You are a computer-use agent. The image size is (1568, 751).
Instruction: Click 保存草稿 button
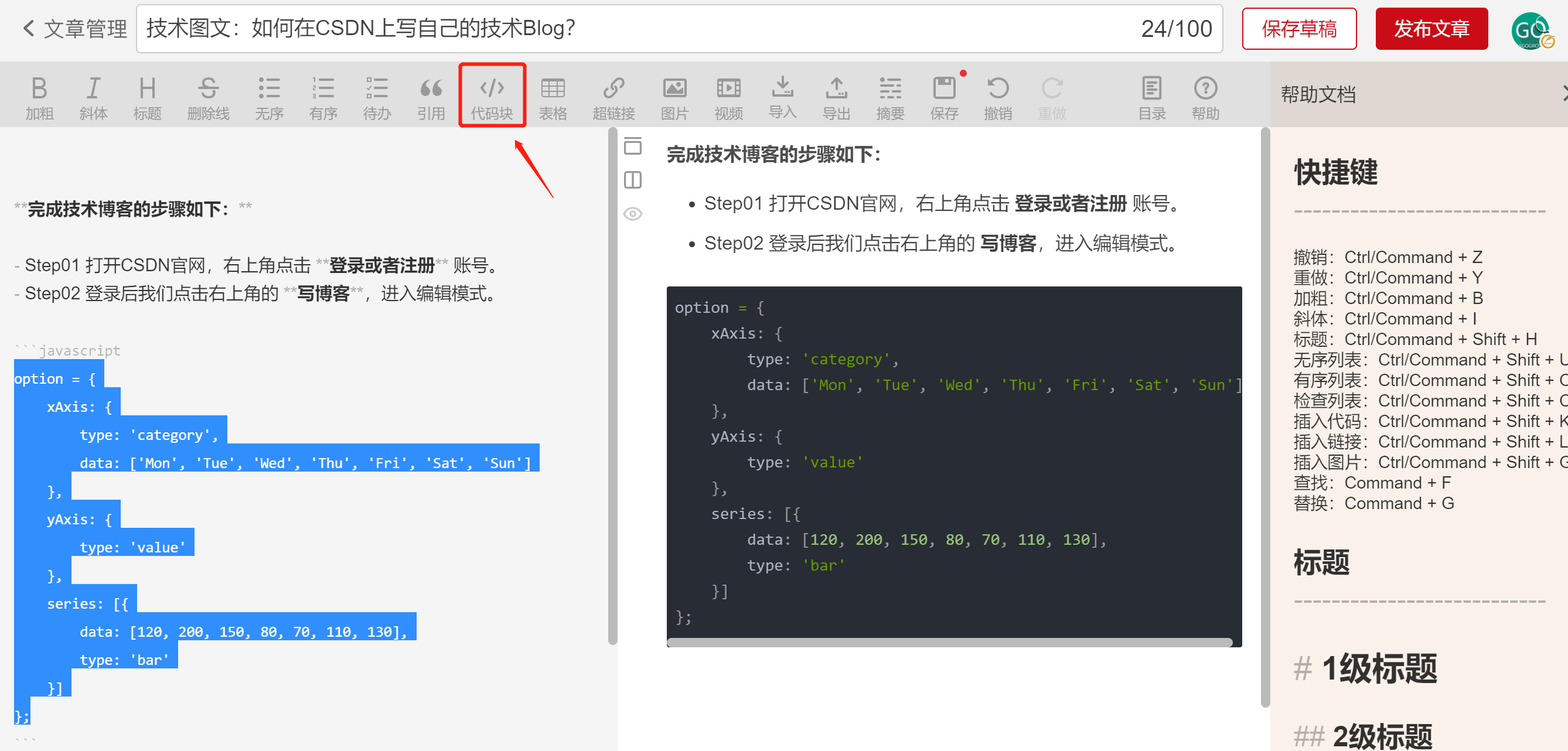tap(1299, 29)
